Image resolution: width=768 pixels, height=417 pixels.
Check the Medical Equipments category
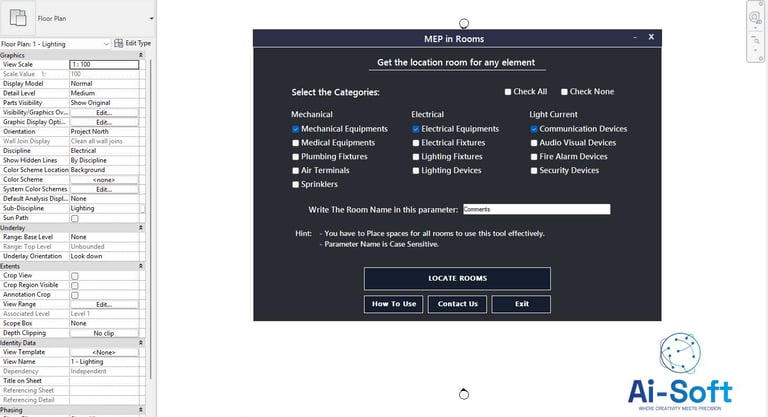click(x=295, y=143)
